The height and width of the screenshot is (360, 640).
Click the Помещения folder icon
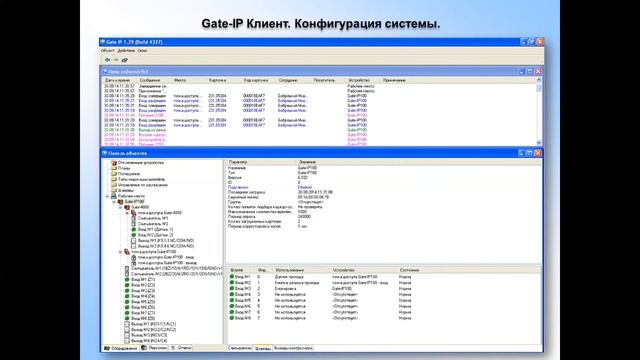pyautogui.click(x=114, y=174)
